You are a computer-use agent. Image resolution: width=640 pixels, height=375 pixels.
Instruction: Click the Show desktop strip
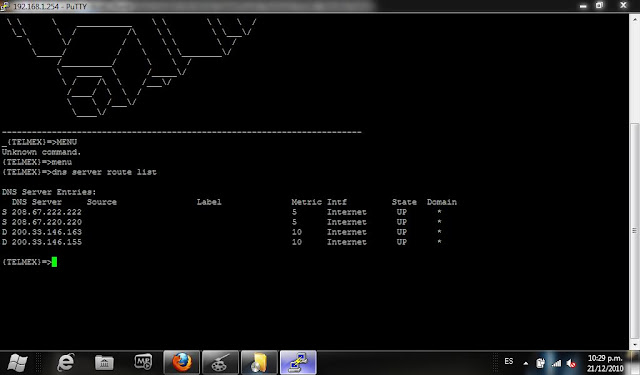click(x=636, y=362)
